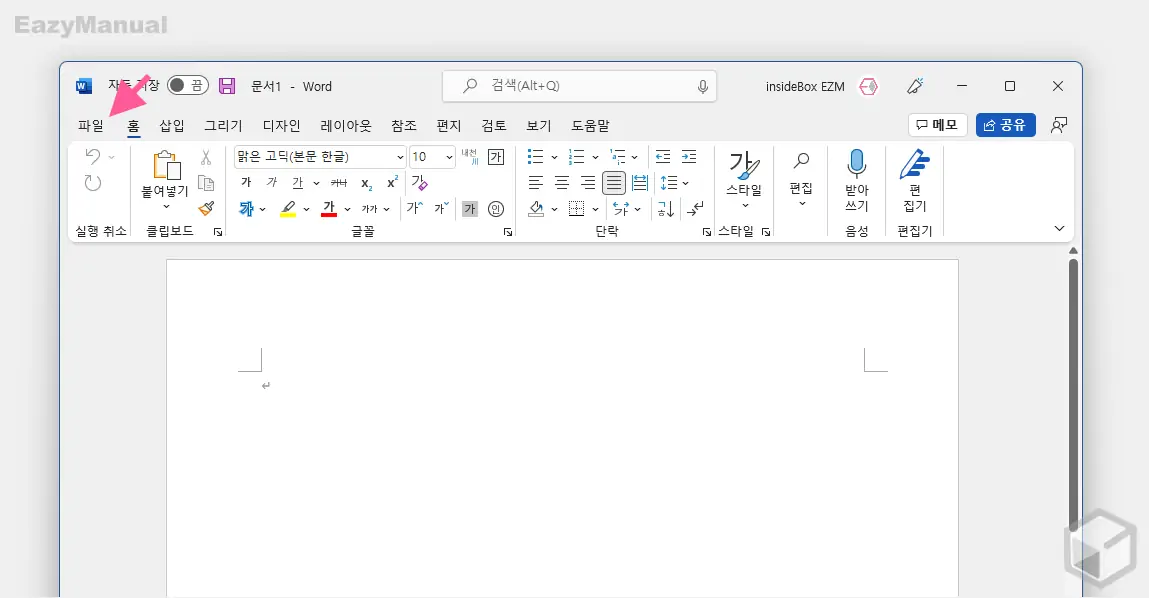Open the yellow highlight color dropdown arrow
1149x598 pixels.
point(306,210)
